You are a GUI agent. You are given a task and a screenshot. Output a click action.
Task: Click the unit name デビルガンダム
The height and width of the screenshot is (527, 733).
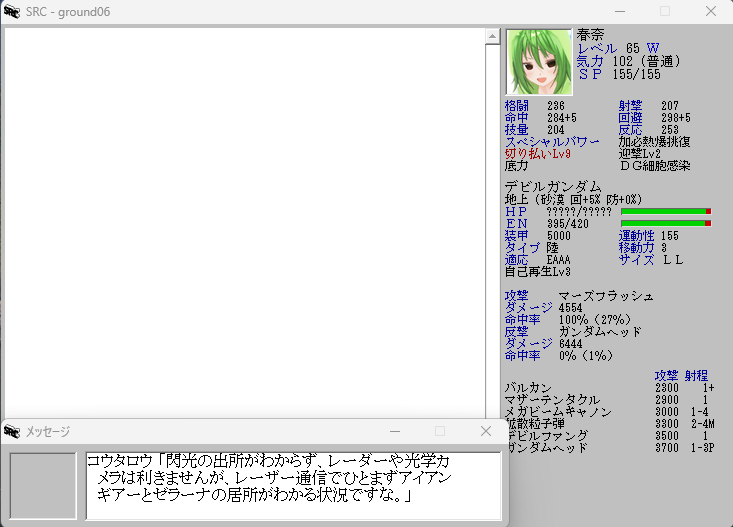[x=553, y=187]
